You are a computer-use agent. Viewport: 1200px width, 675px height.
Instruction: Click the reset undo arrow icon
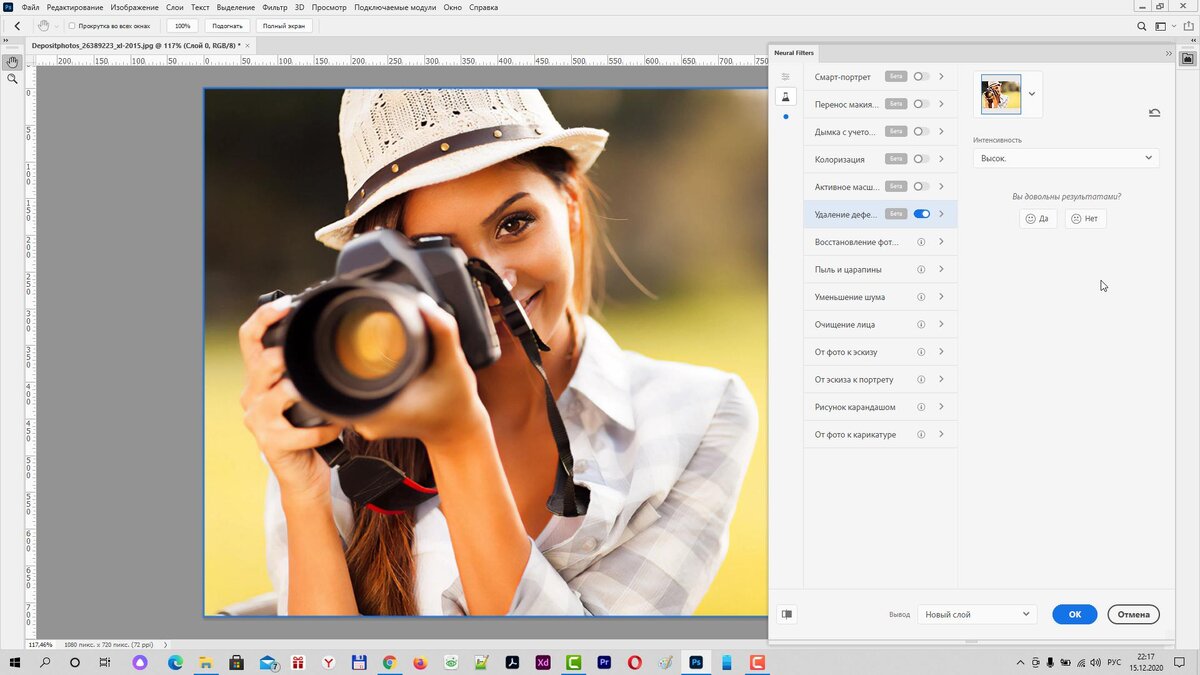point(1154,113)
